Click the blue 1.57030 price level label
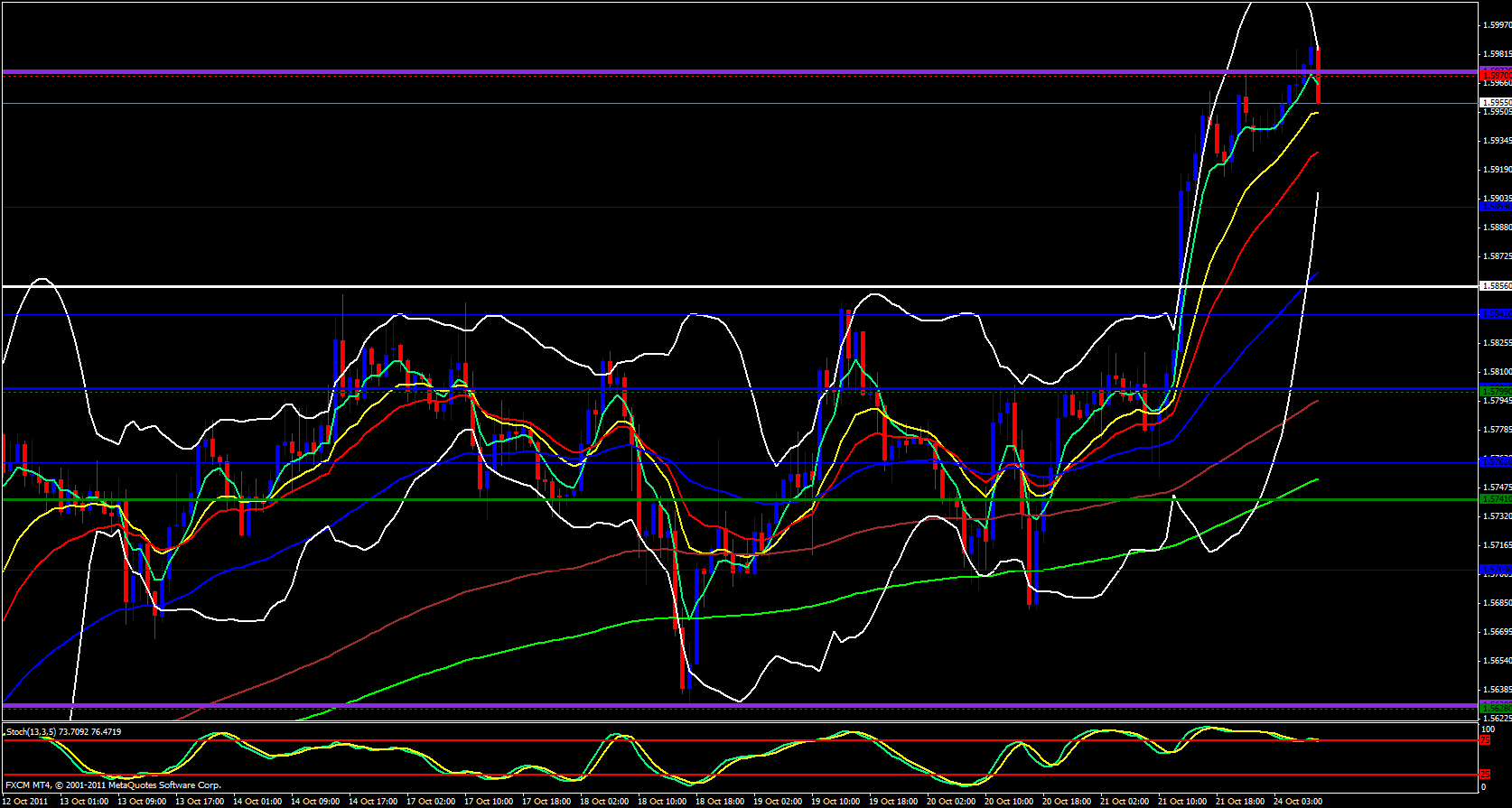Viewport: 1512px width, 808px height. [1495, 570]
